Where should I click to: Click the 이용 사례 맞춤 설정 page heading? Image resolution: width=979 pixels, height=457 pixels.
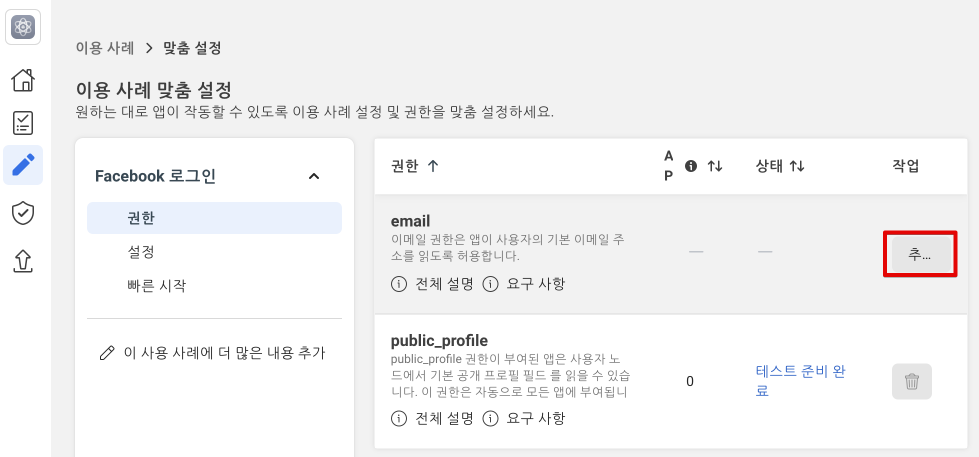point(154,90)
